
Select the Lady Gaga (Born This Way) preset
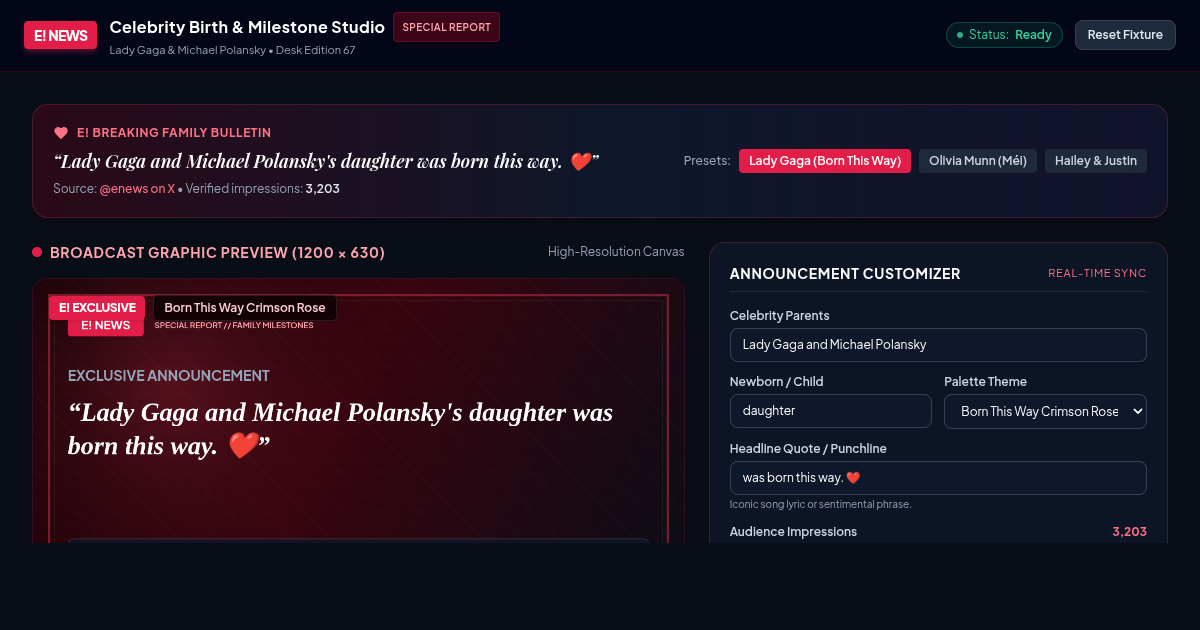(825, 161)
